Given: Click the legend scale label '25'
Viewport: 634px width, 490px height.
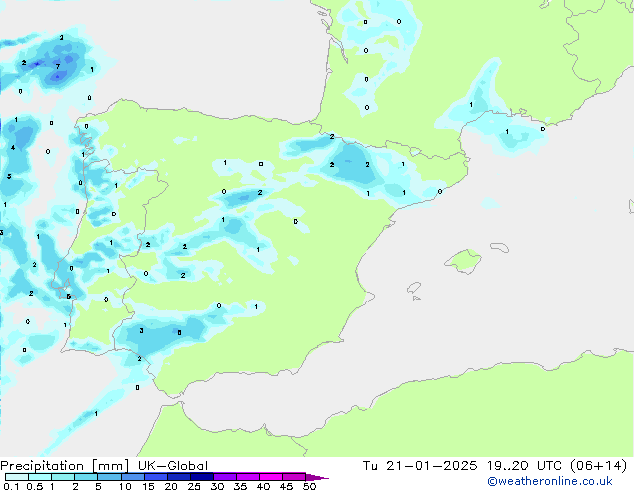Looking at the screenshot, I should 194,486.
